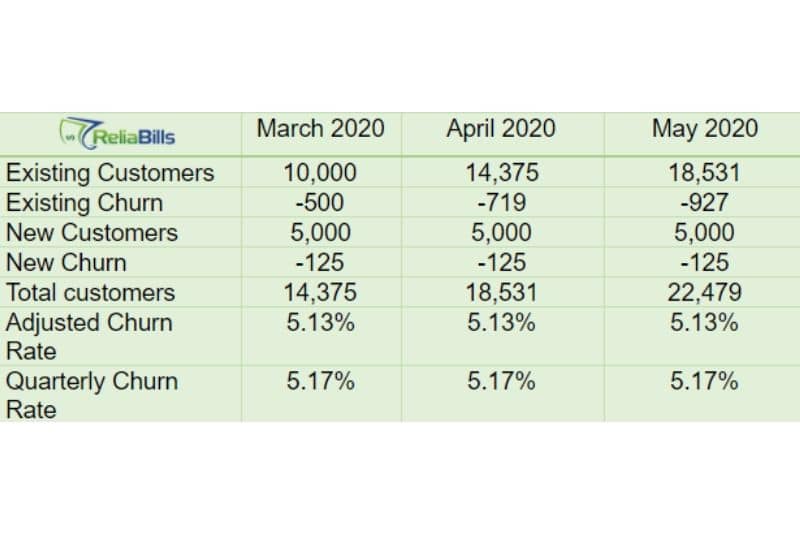Click the ReliaBills logo
800x533 pixels.
point(117,134)
